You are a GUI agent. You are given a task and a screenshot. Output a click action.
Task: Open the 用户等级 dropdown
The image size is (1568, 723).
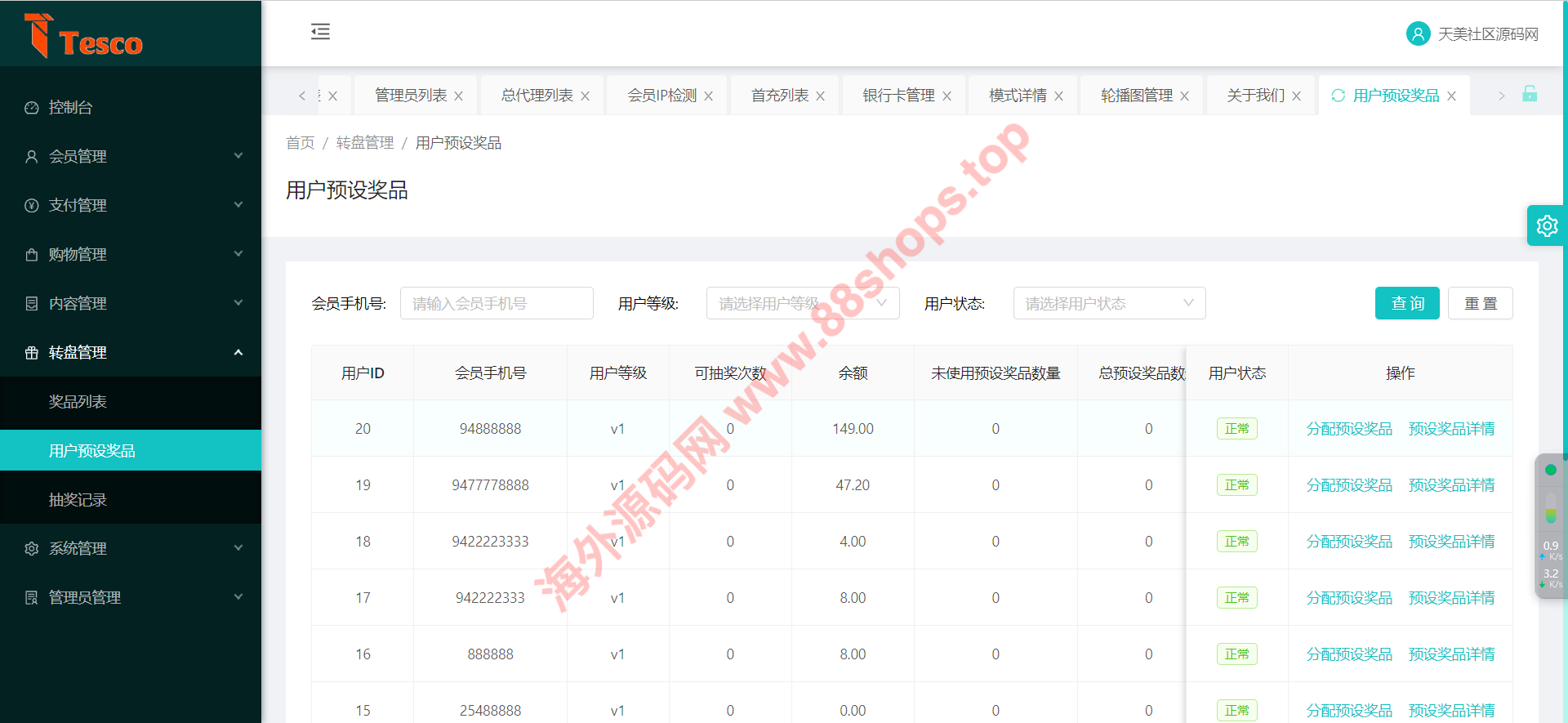coord(802,303)
